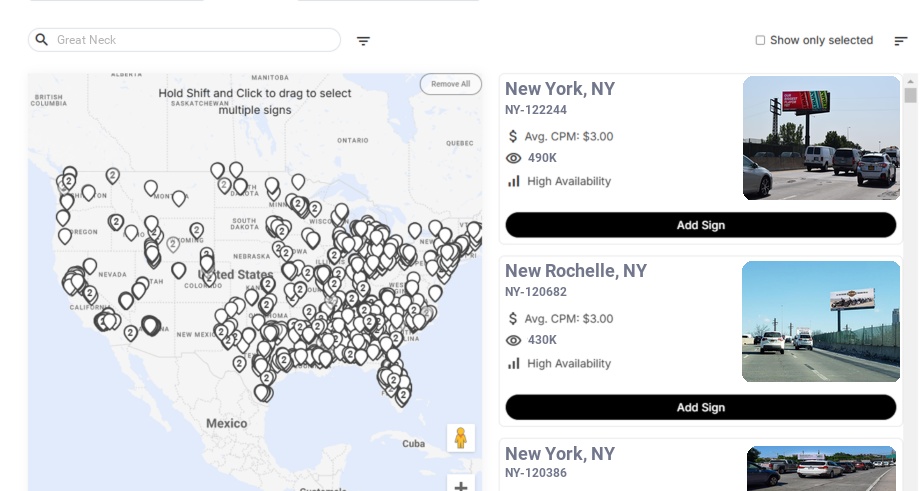Open the NY-122244 billboard thumbnail
The image size is (920, 491).
pyautogui.click(x=821, y=138)
